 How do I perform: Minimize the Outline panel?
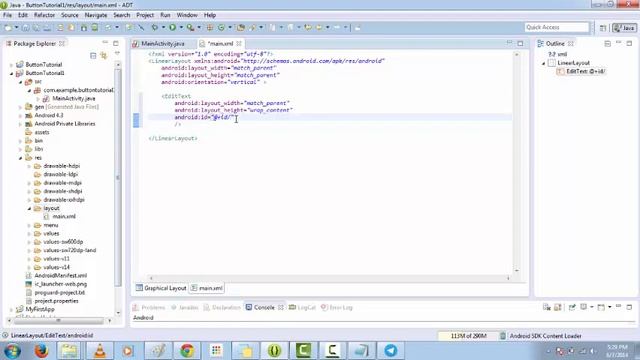coord(618,43)
